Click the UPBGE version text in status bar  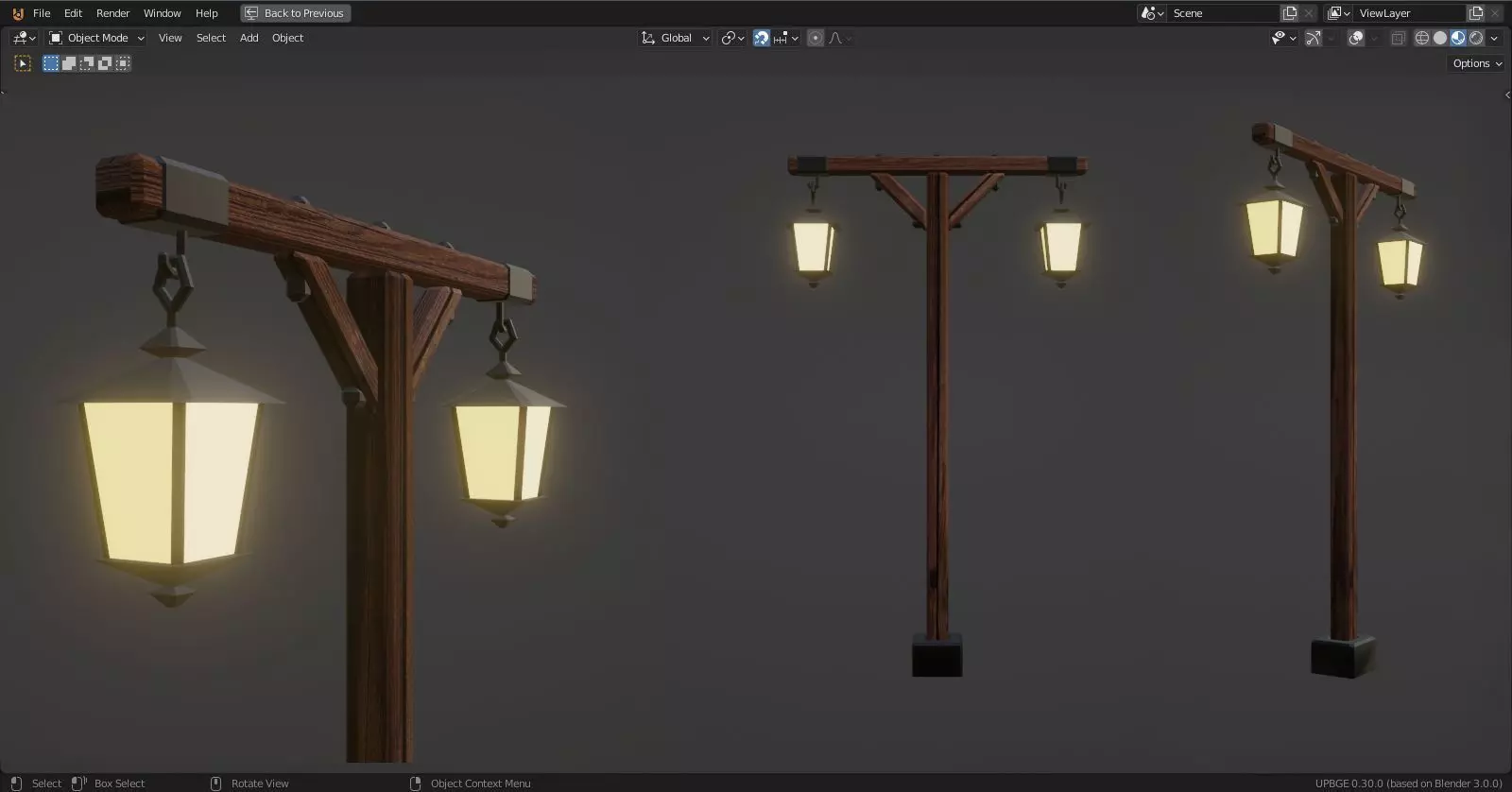coord(1408,783)
